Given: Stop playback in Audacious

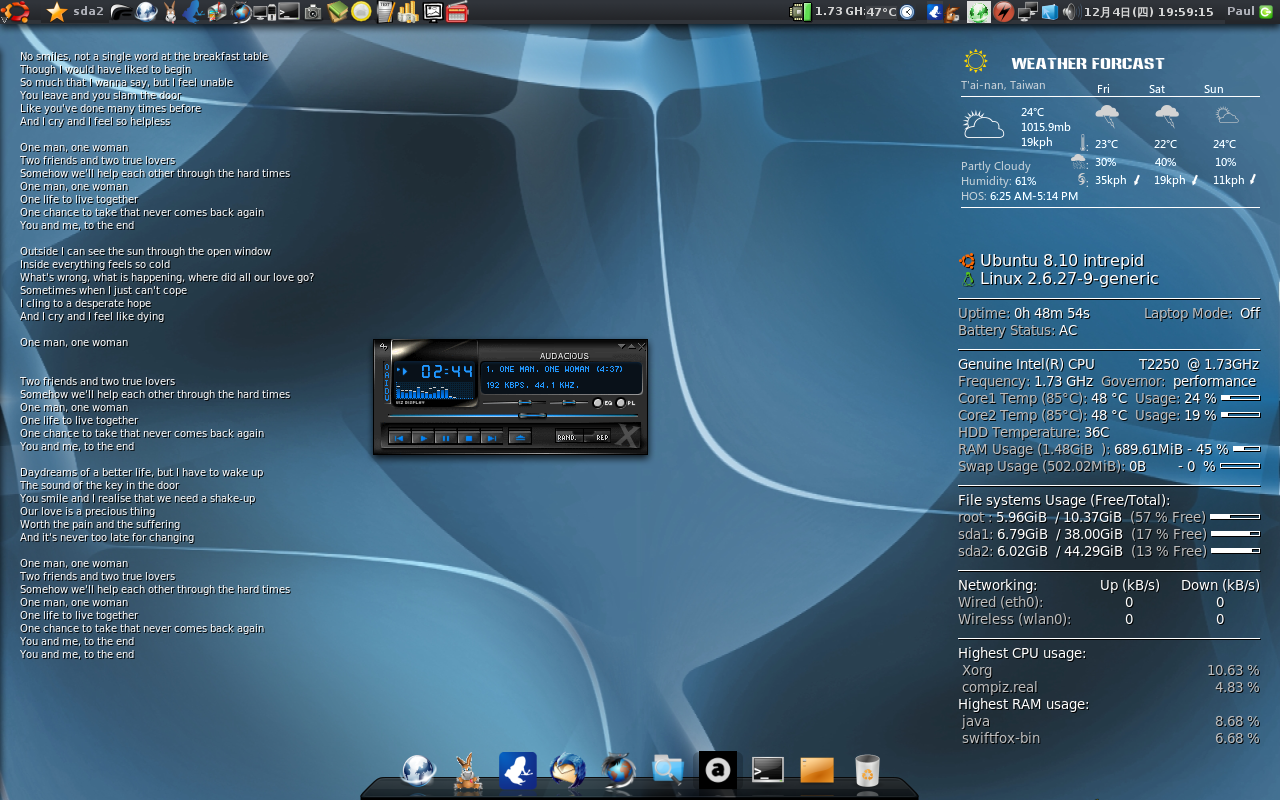Looking at the screenshot, I should point(469,438).
